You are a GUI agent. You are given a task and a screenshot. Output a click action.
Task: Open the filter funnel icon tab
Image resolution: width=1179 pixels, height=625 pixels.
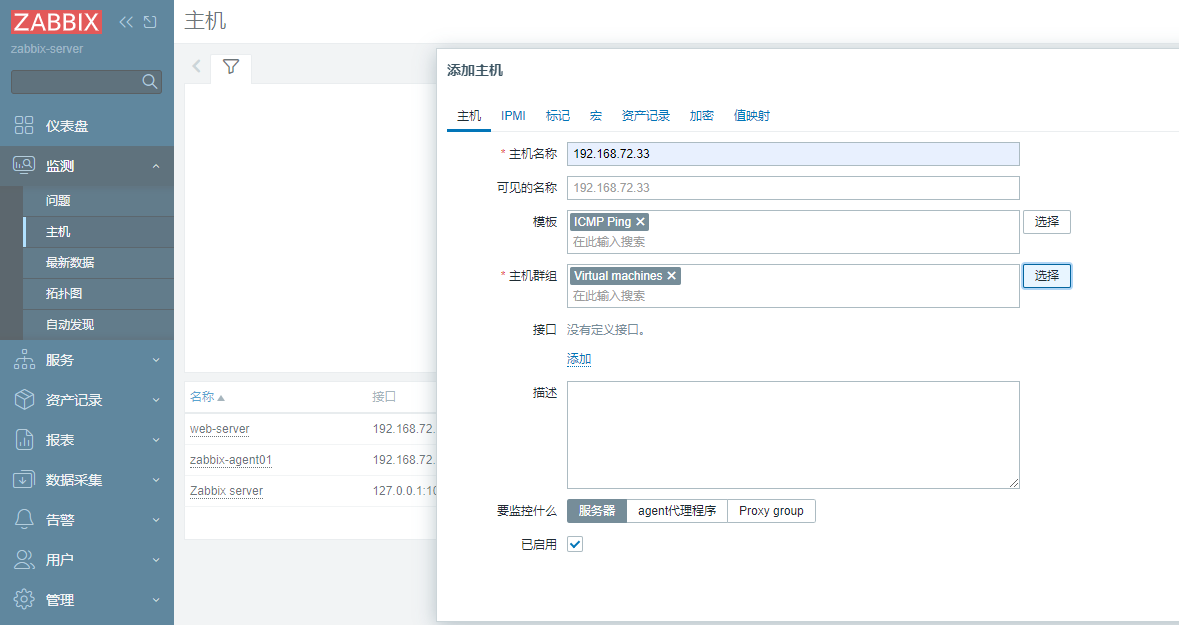(231, 67)
